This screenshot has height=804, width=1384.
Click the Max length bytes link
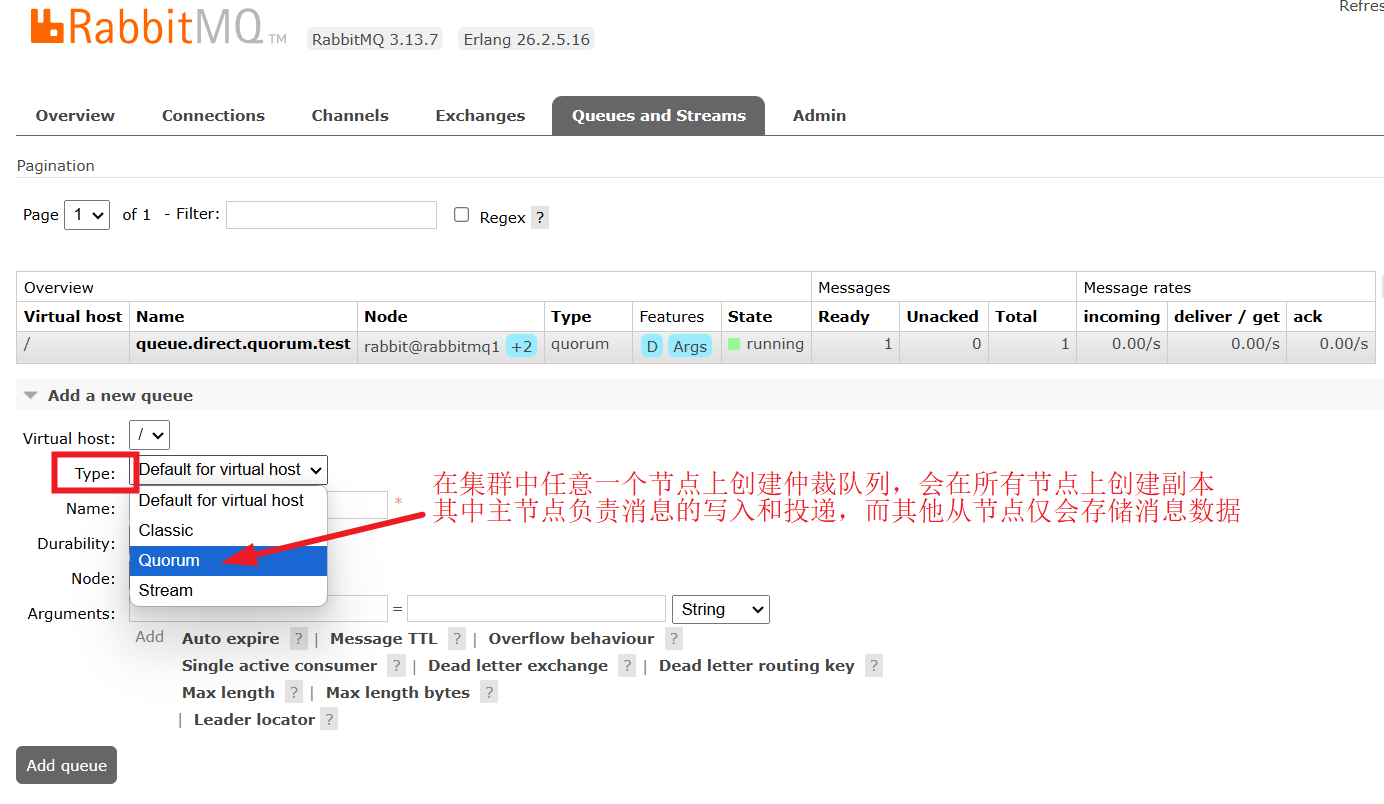pyautogui.click(x=397, y=692)
